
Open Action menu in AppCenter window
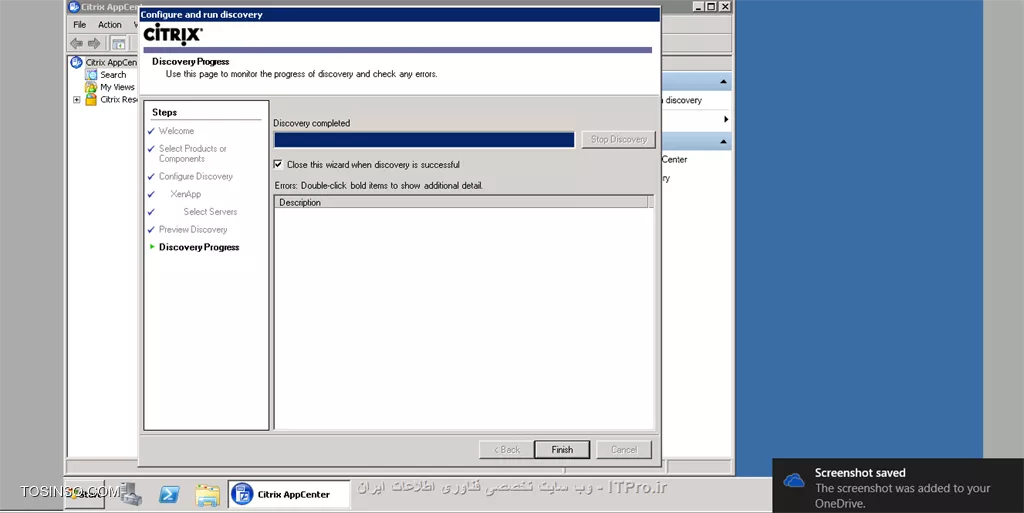click(110, 25)
